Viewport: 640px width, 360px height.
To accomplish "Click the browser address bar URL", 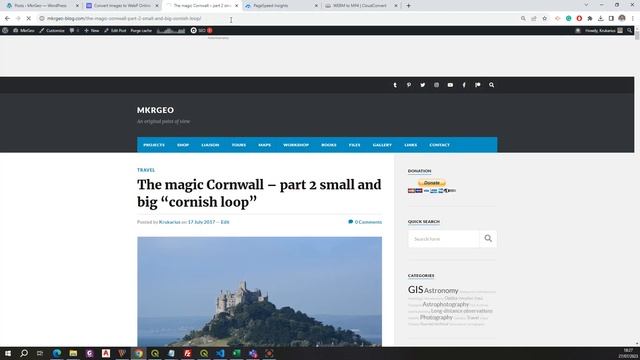I will (124, 18).
